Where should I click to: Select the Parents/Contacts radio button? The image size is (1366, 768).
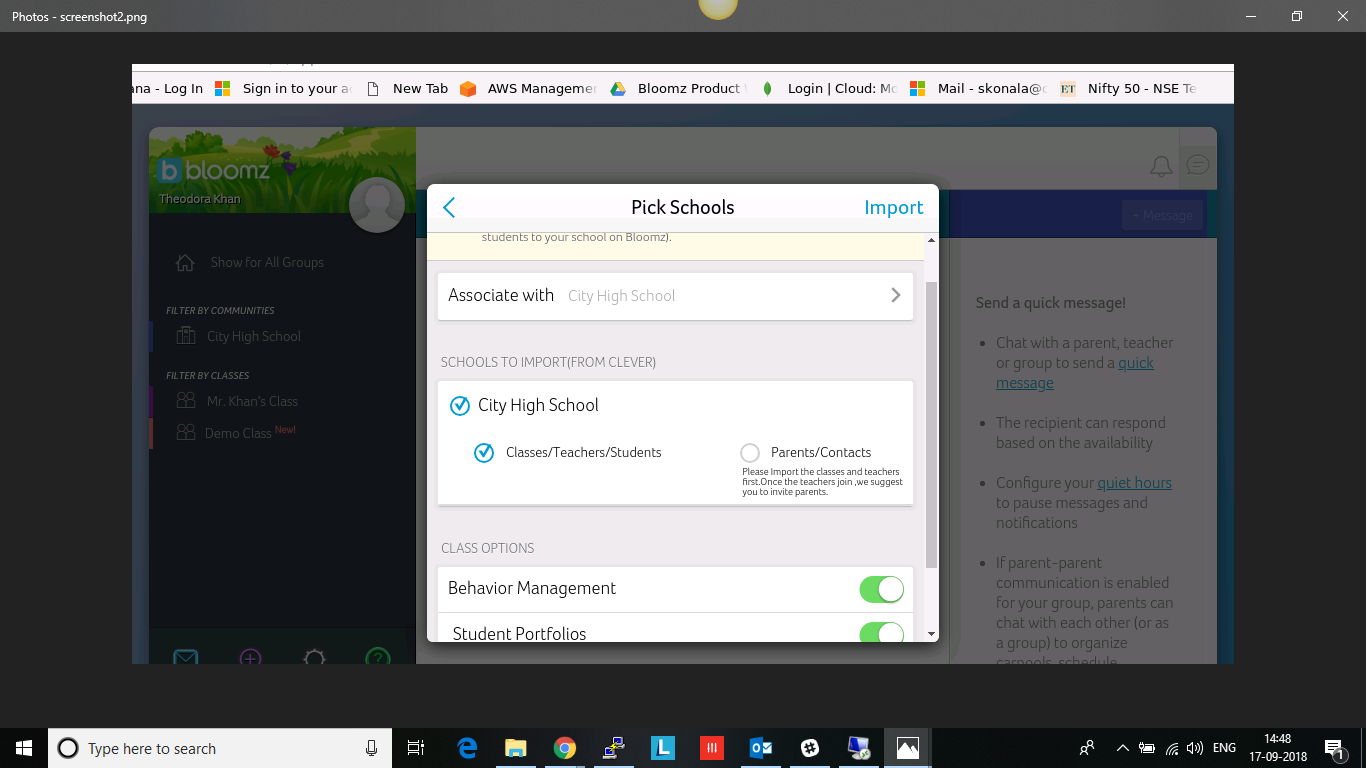tap(748, 452)
